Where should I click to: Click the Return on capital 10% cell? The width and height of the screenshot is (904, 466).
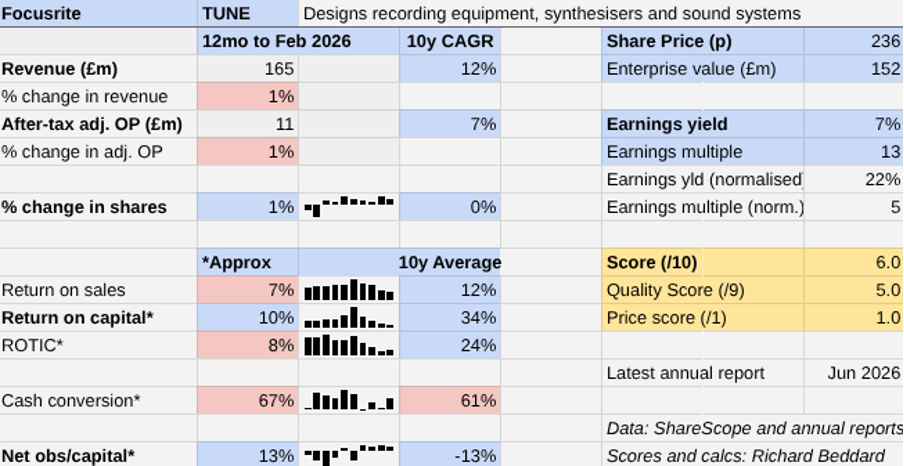point(248,318)
